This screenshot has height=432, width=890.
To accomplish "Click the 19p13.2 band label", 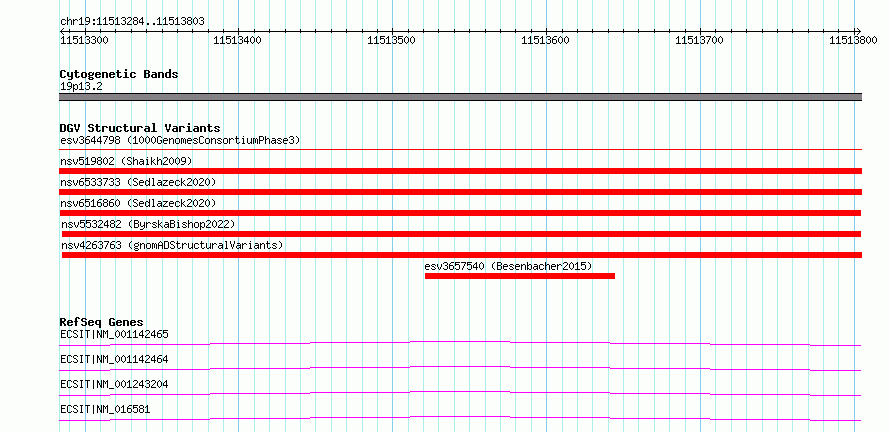I will tap(81, 87).
